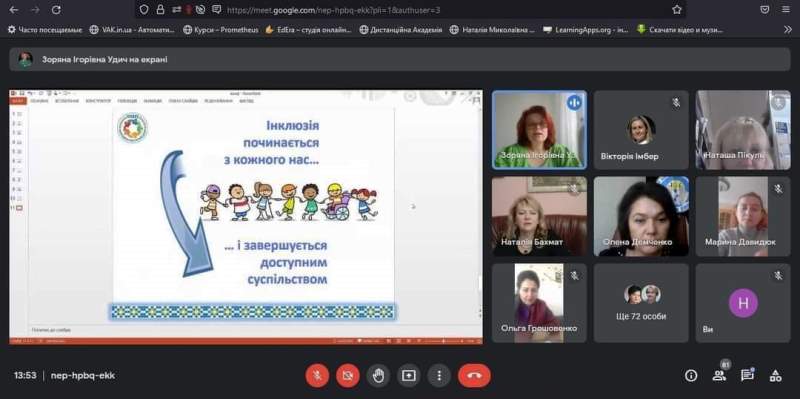
Task: Open the activities icon
Action: [x=776, y=376]
